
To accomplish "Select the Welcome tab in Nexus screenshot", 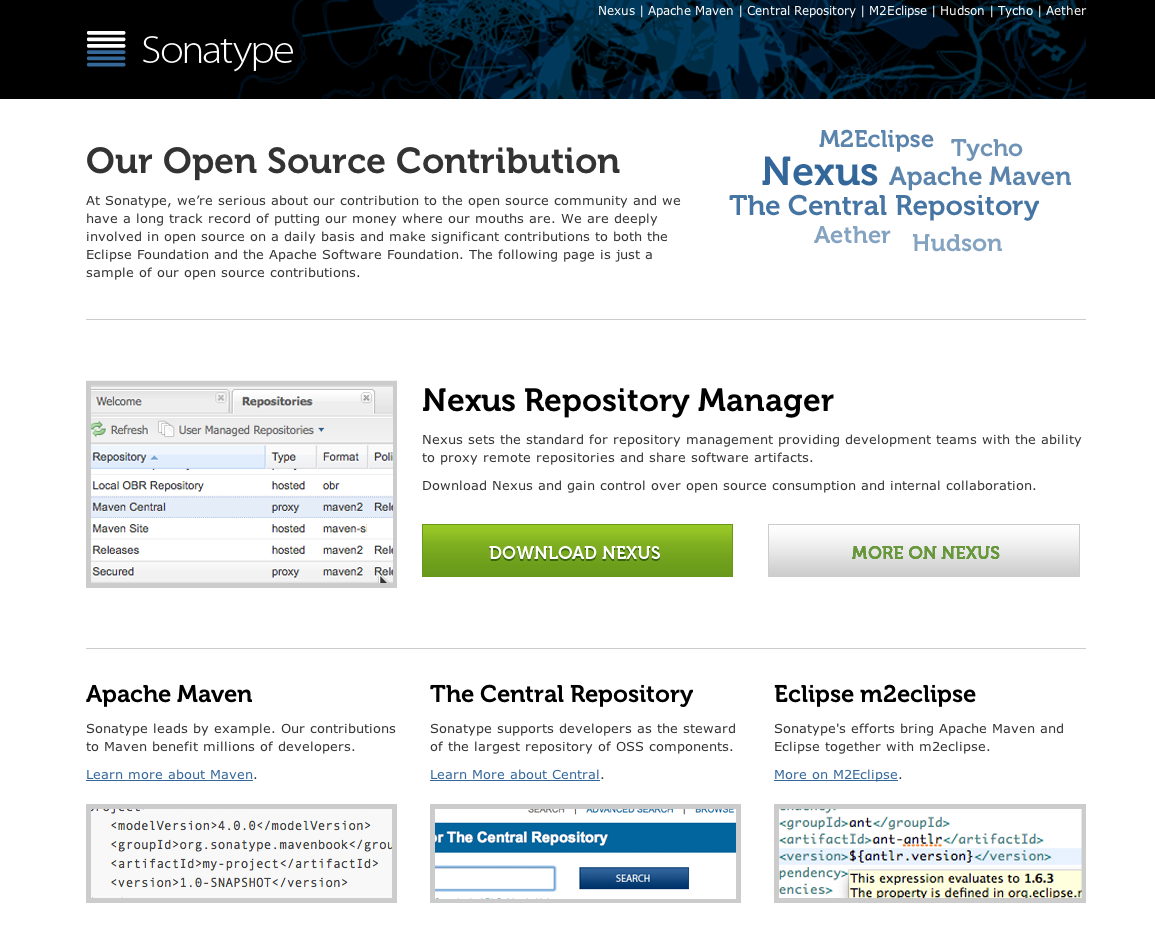I will pos(158,402).
